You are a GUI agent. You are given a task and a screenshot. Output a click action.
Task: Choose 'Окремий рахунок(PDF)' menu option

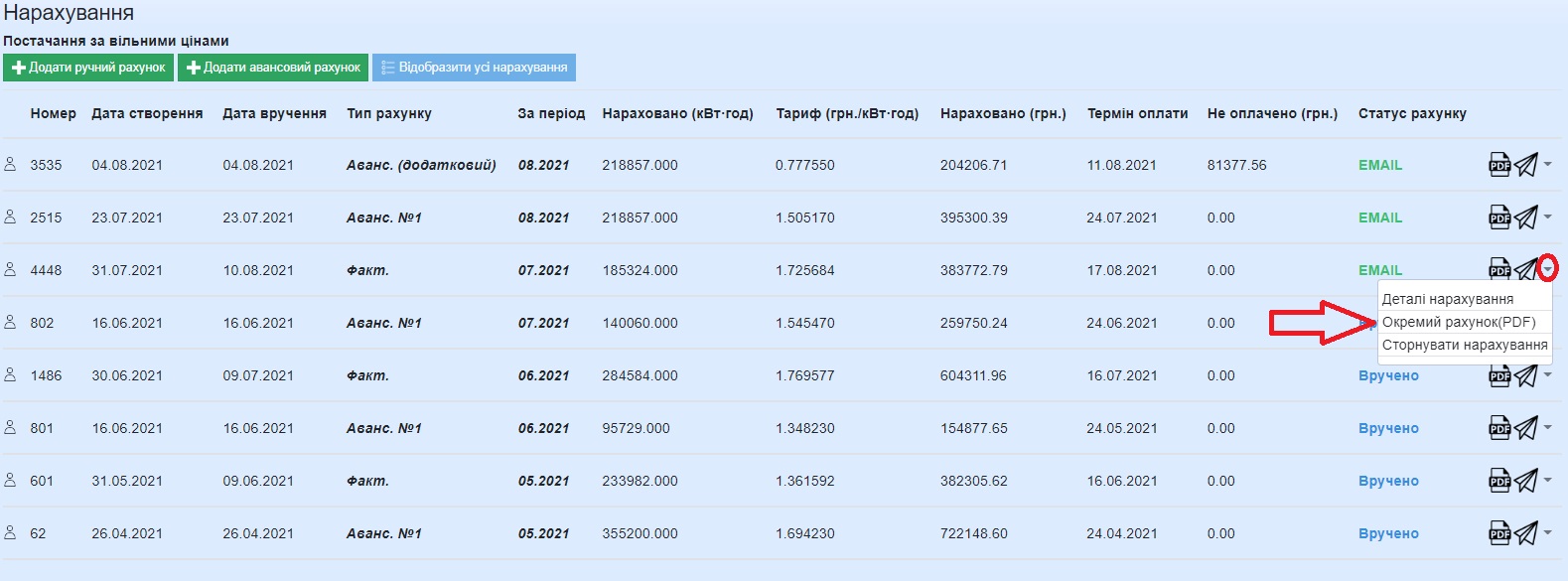1458,322
